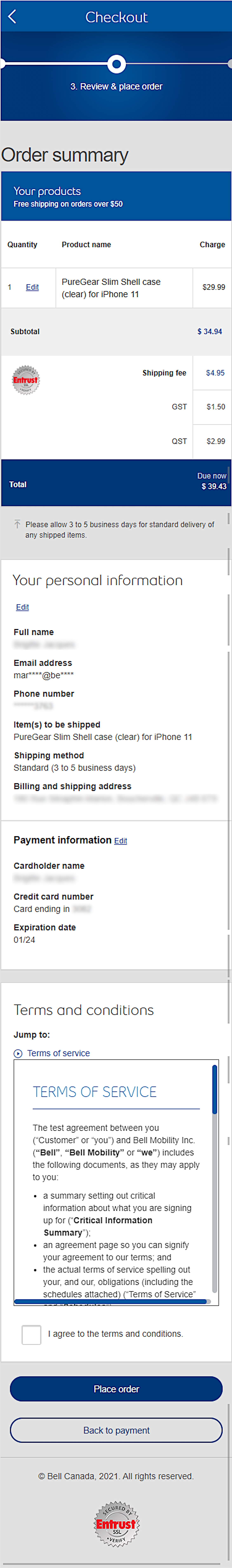Click the arrow icon beside delivery notice

pyautogui.click(x=17, y=524)
